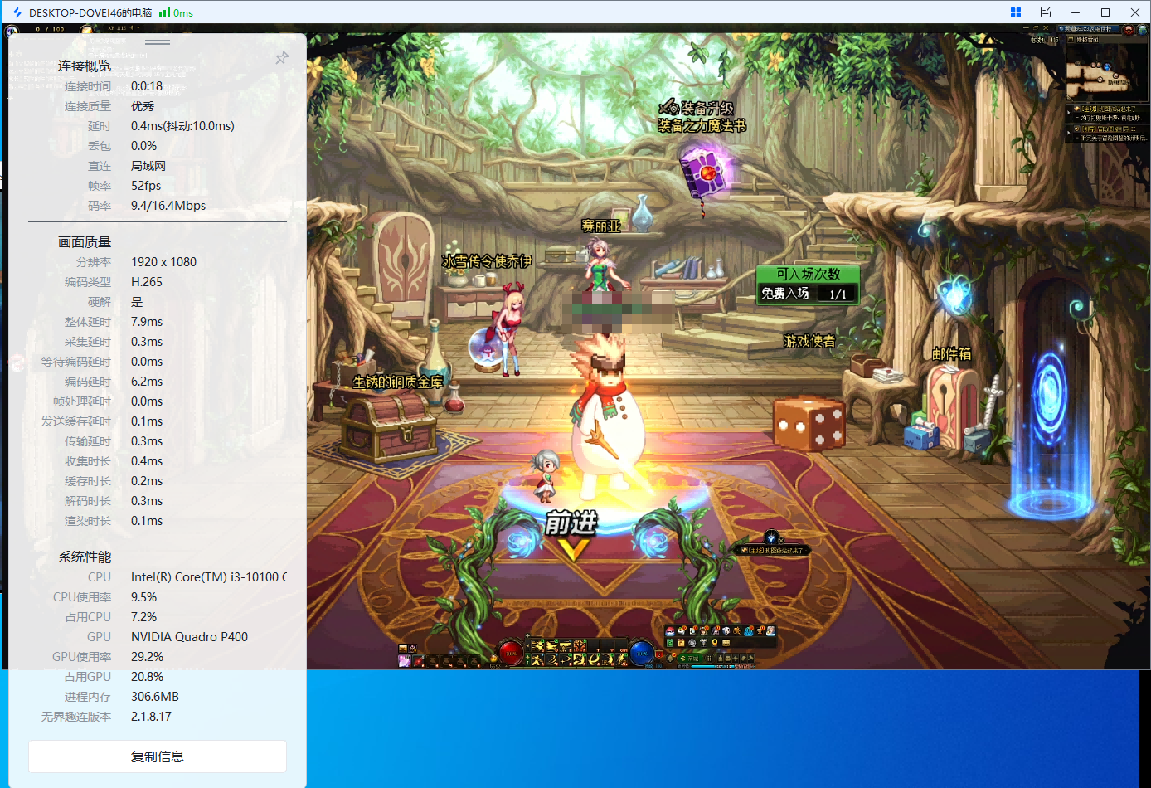Click the 前进 yellow down arrow
The image size is (1151, 788).
[572, 549]
